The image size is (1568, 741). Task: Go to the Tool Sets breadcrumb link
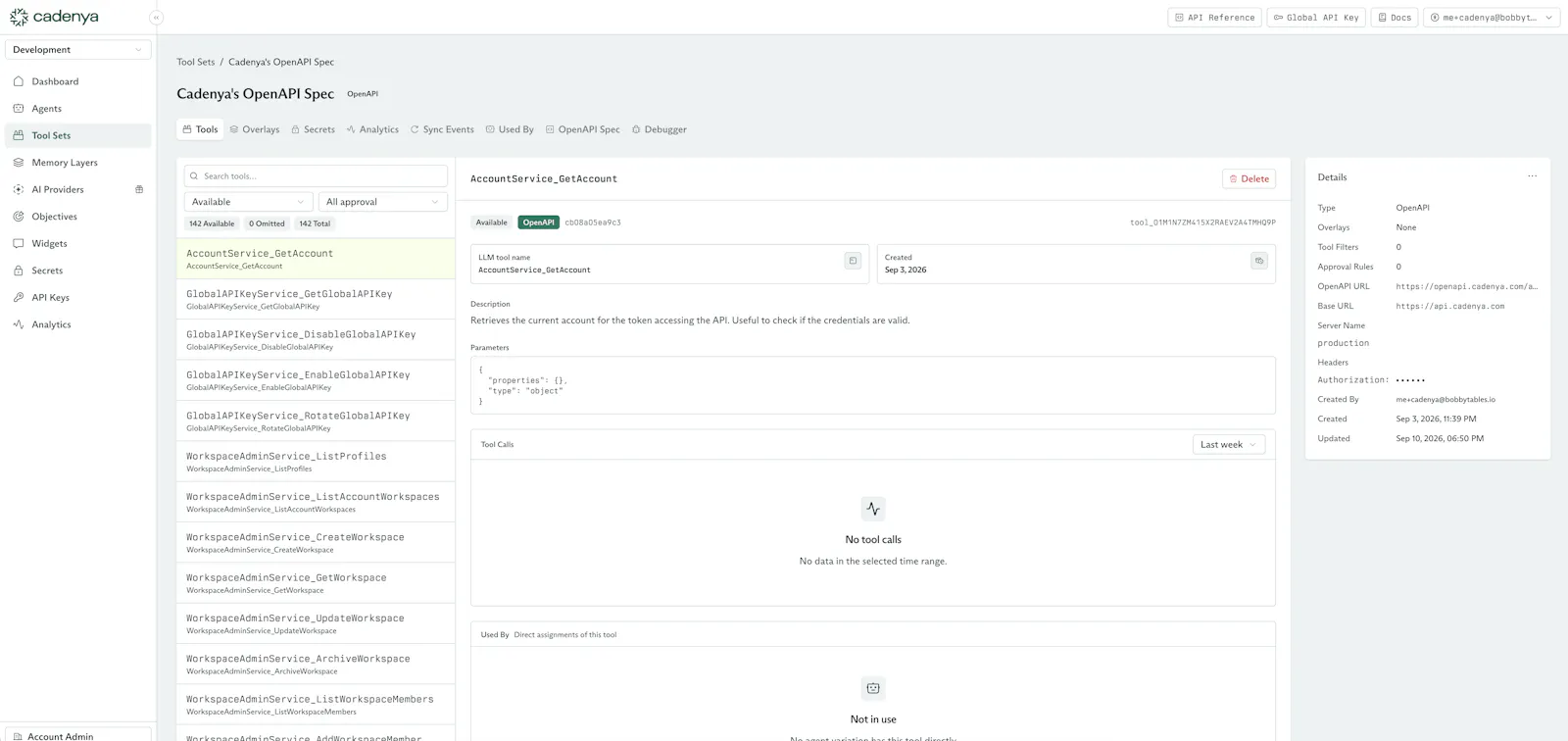click(195, 62)
